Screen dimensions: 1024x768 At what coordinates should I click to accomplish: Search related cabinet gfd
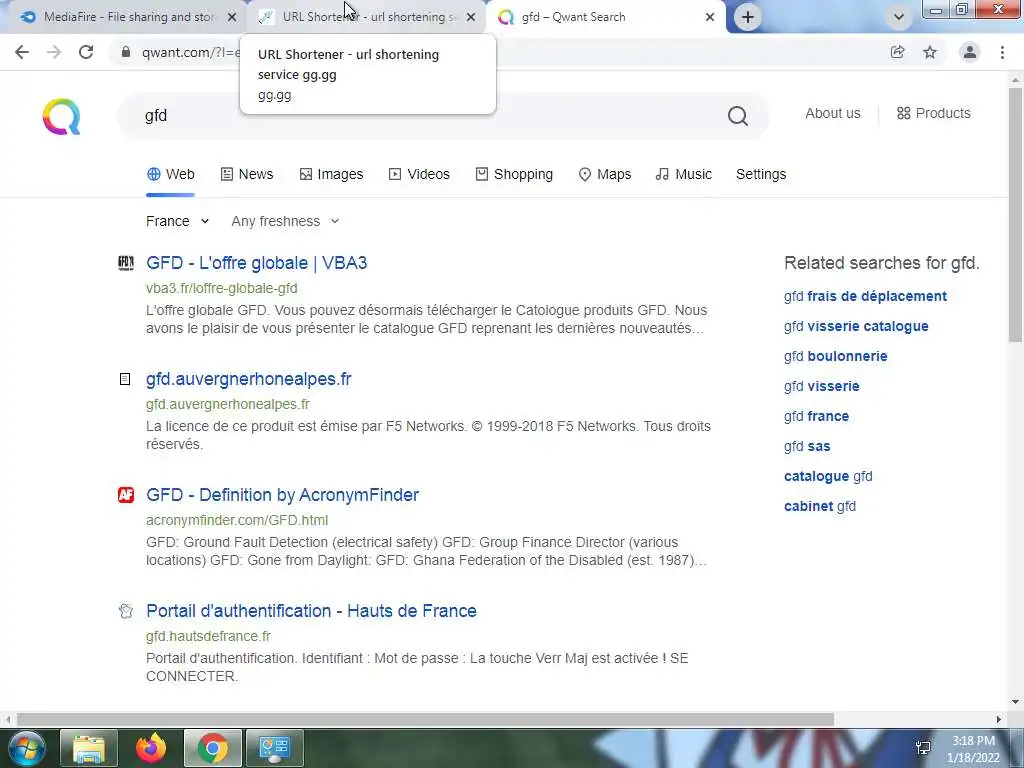820,506
